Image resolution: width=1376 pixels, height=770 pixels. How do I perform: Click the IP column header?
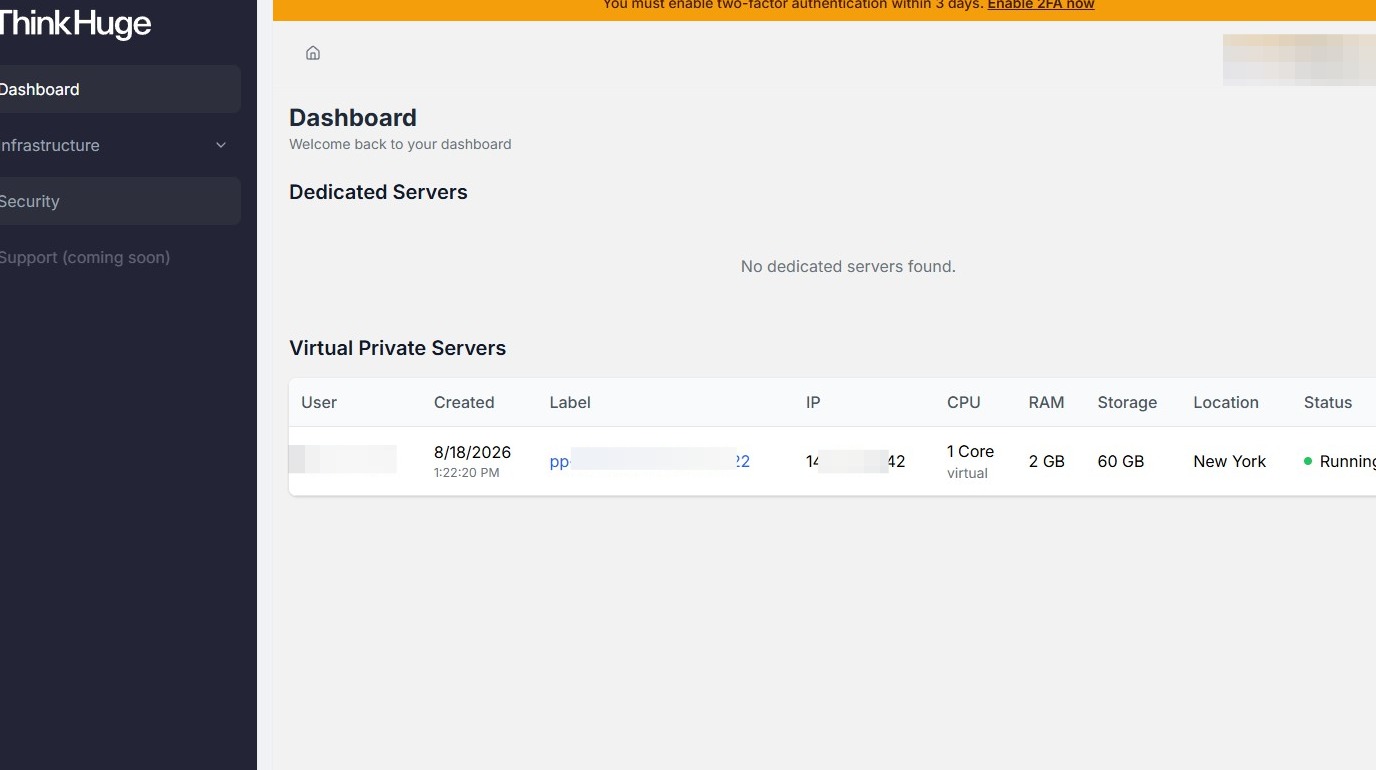[813, 402]
